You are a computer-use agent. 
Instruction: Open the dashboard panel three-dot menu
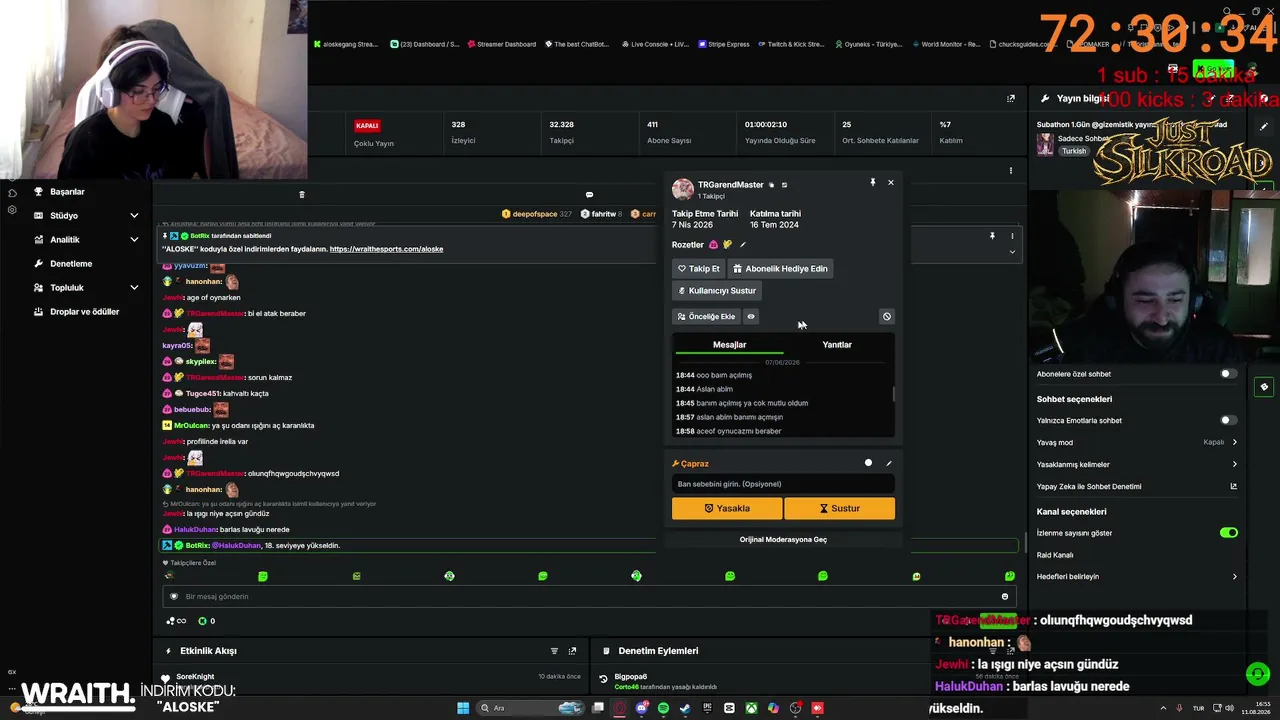click(1011, 171)
